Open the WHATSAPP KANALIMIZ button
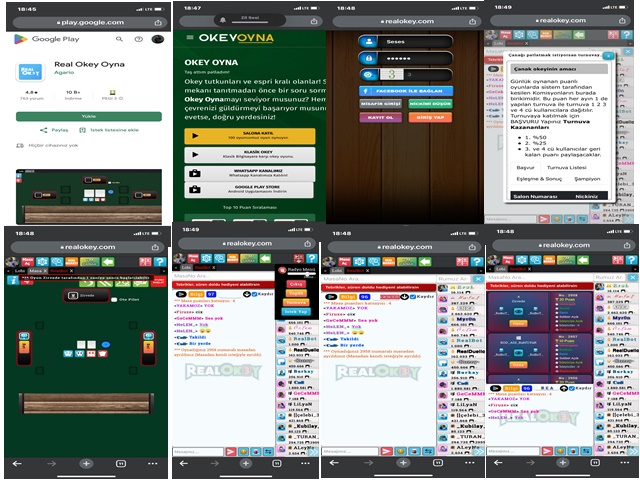This screenshot has width=640, height=480. coord(250,173)
